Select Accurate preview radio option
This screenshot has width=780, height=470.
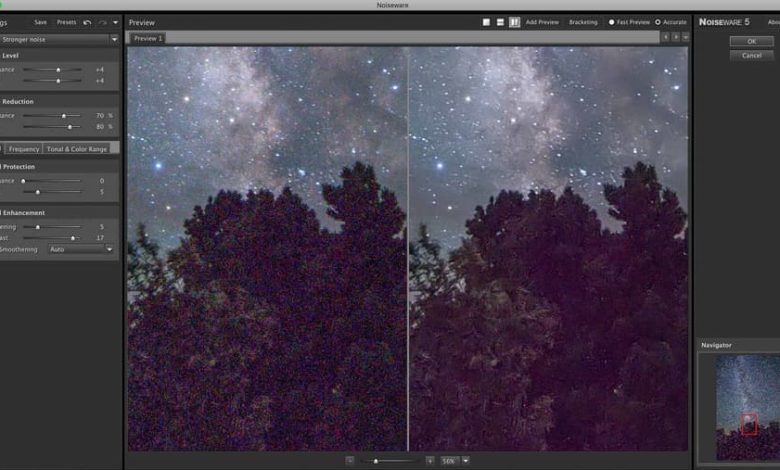click(x=657, y=22)
